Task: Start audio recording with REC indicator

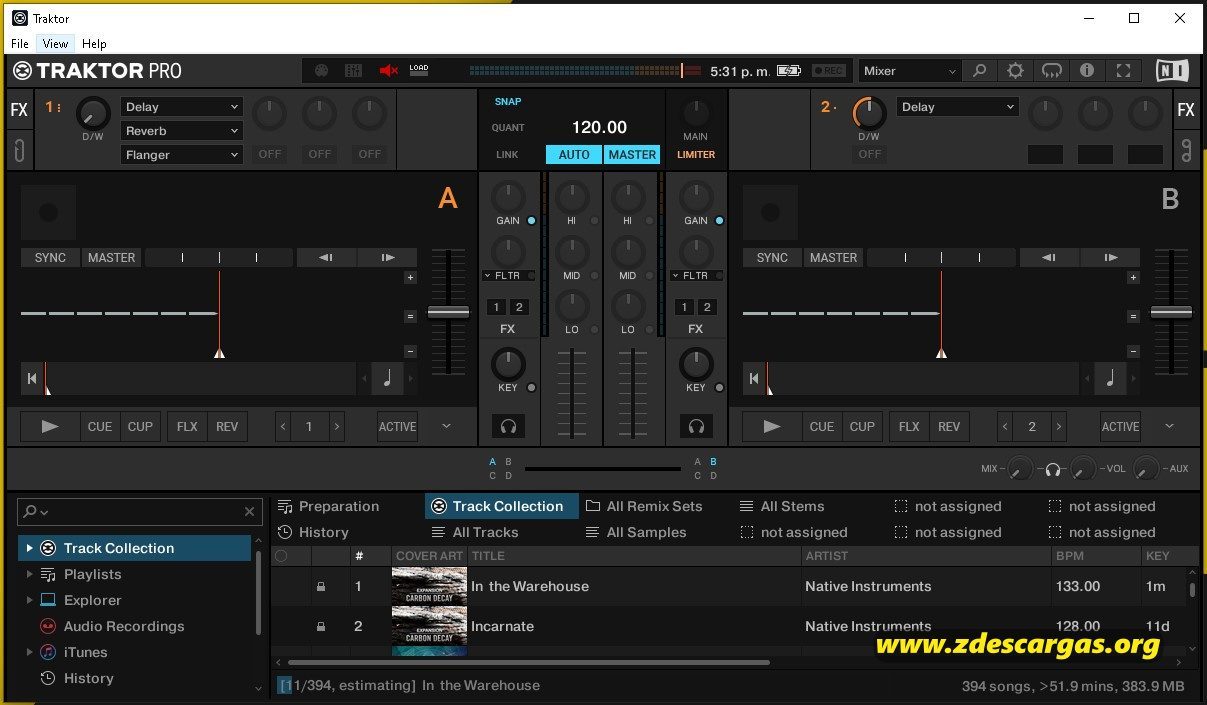Action: (828, 71)
